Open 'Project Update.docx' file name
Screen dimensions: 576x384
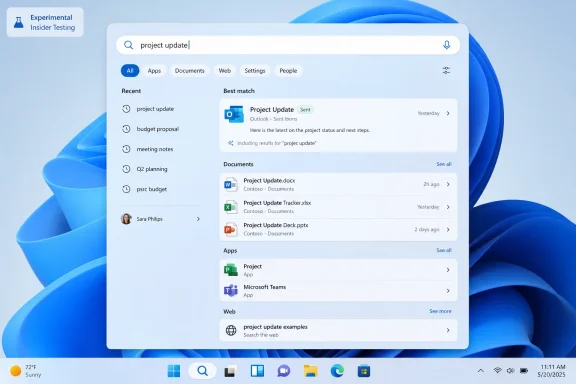point(269,180)
